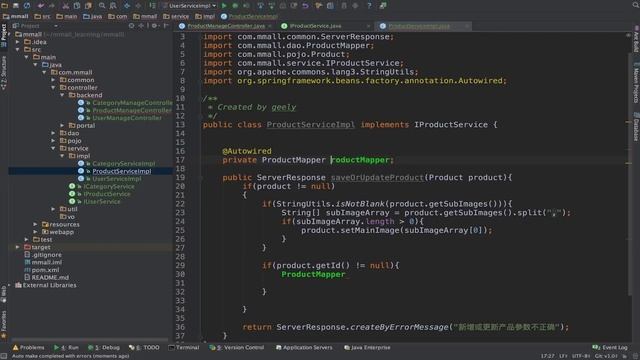Click the UTF-8 encoding status indicator
This screenshot has height=360, width=640.
[x=580, y=356]
